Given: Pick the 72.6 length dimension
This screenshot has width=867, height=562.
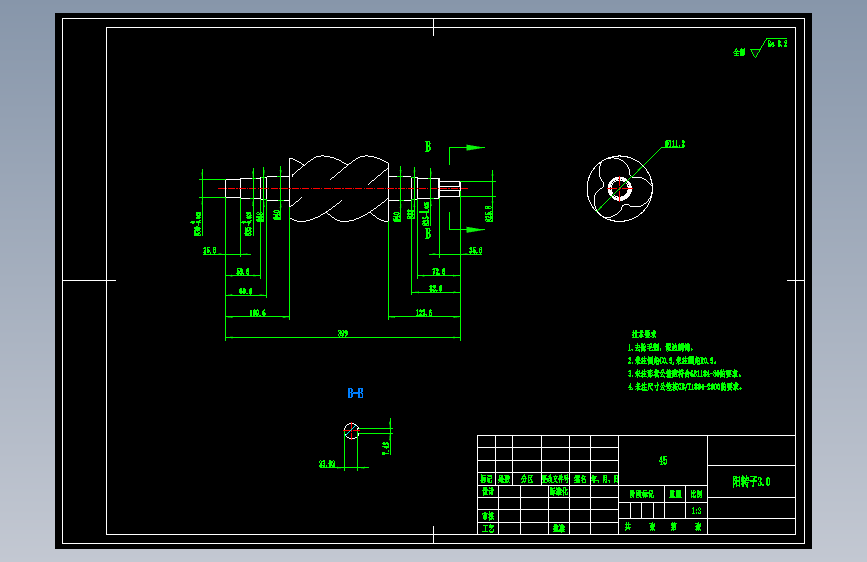Looking at the screenshot, I should [438, 272].
